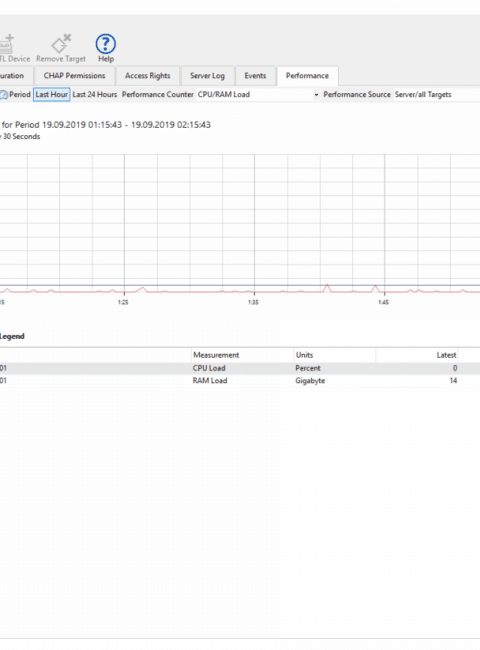
Task: Open the Access Rights tab
Action: coord(148,76)
